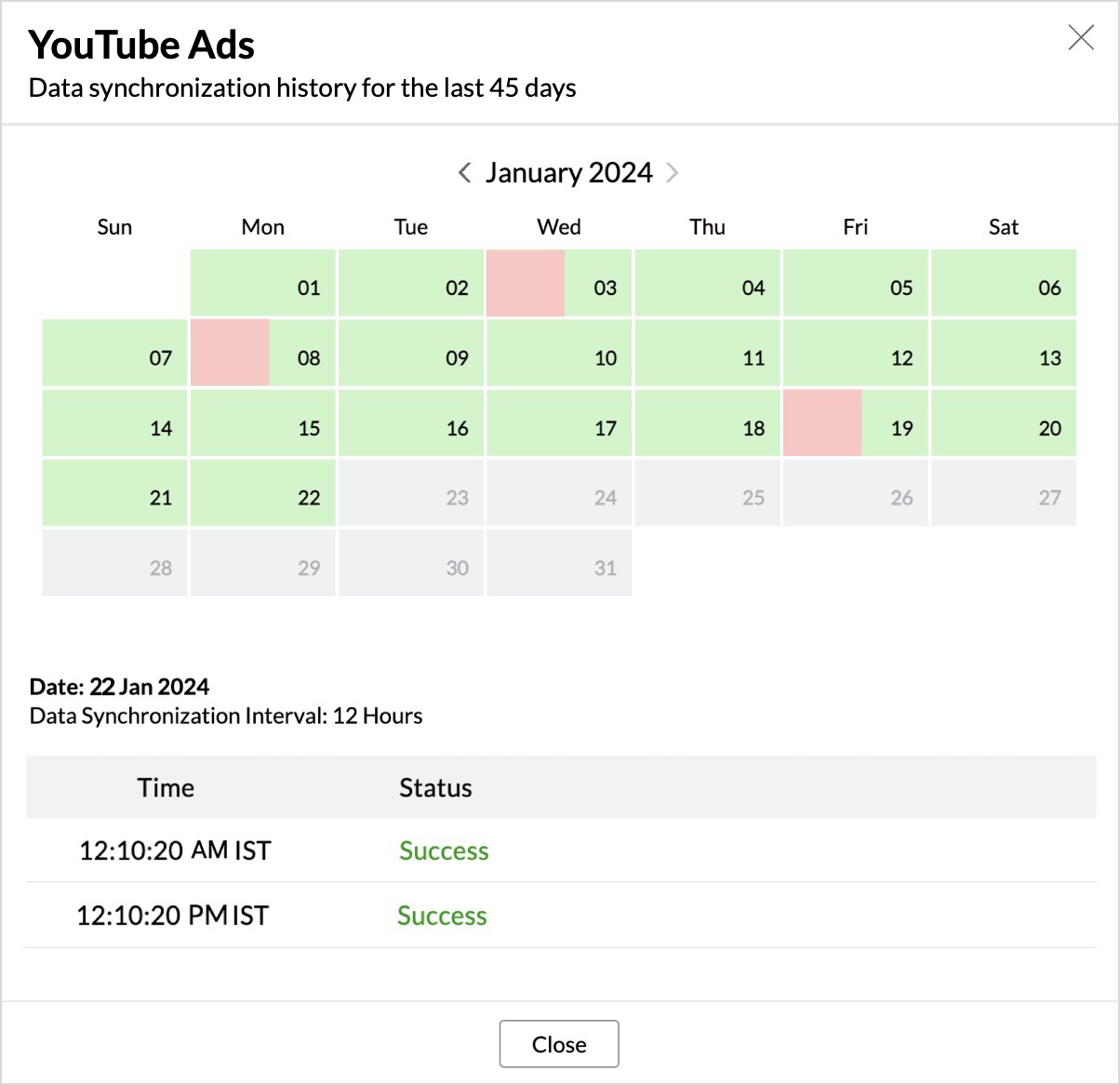Click the greyed-out date 24

click(x=559, y=493)
